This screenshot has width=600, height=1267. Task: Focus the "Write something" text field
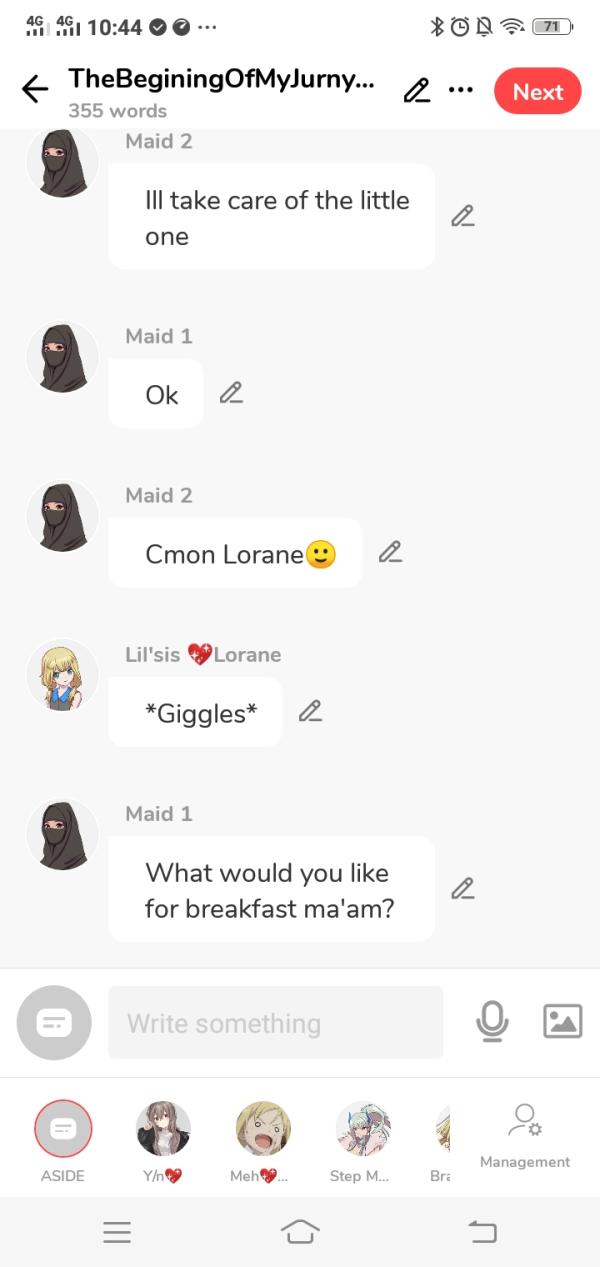tap(275, 1022)
